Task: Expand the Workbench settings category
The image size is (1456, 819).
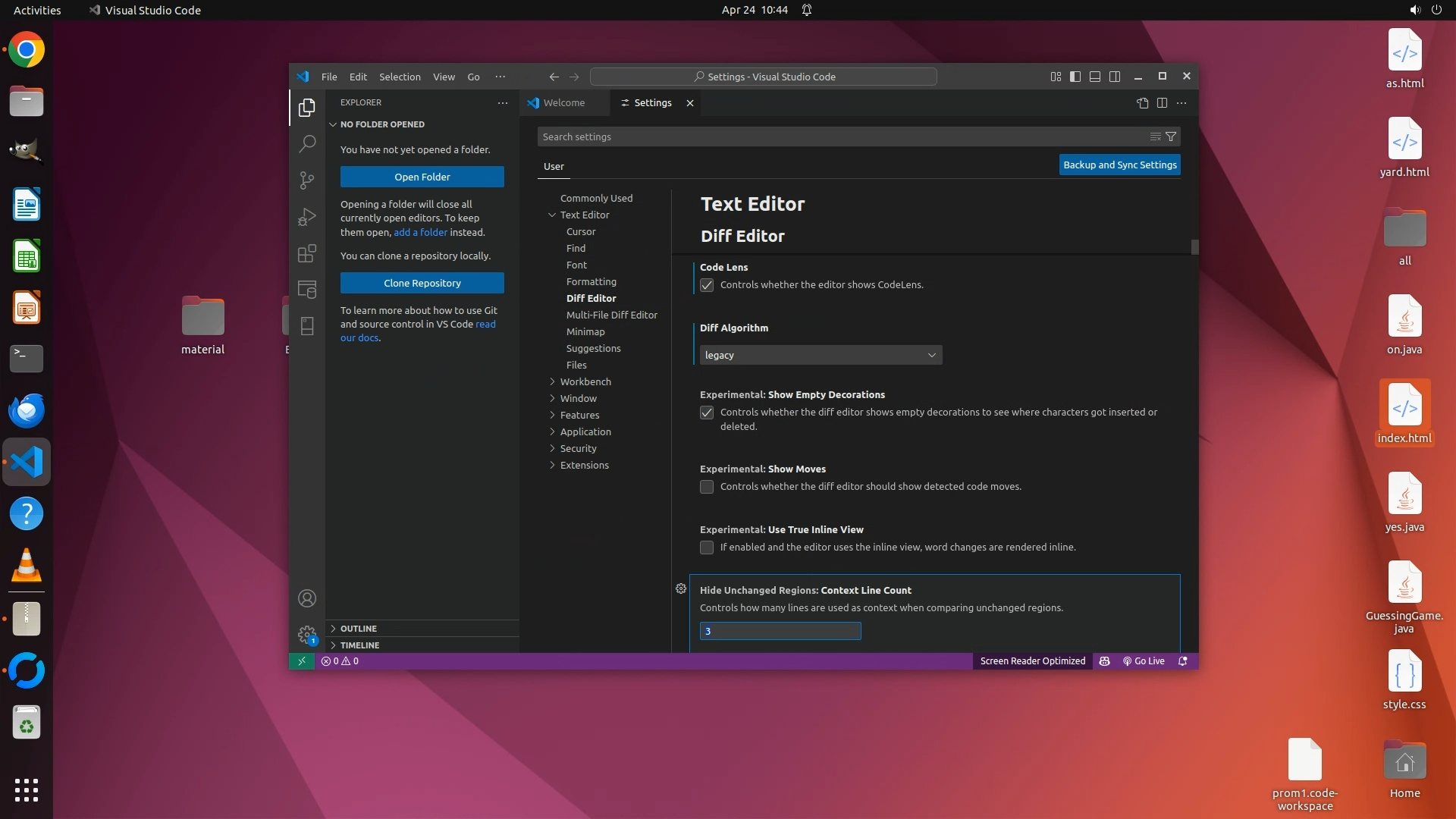Action: [x=585, y=381]
